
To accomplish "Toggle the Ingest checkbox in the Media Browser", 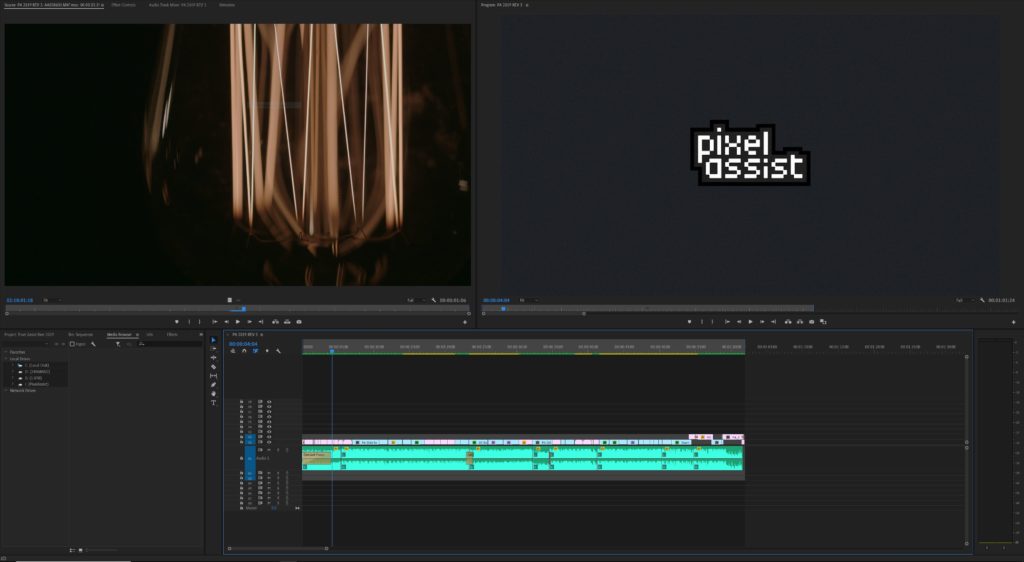I will click(x=72, y=344).
